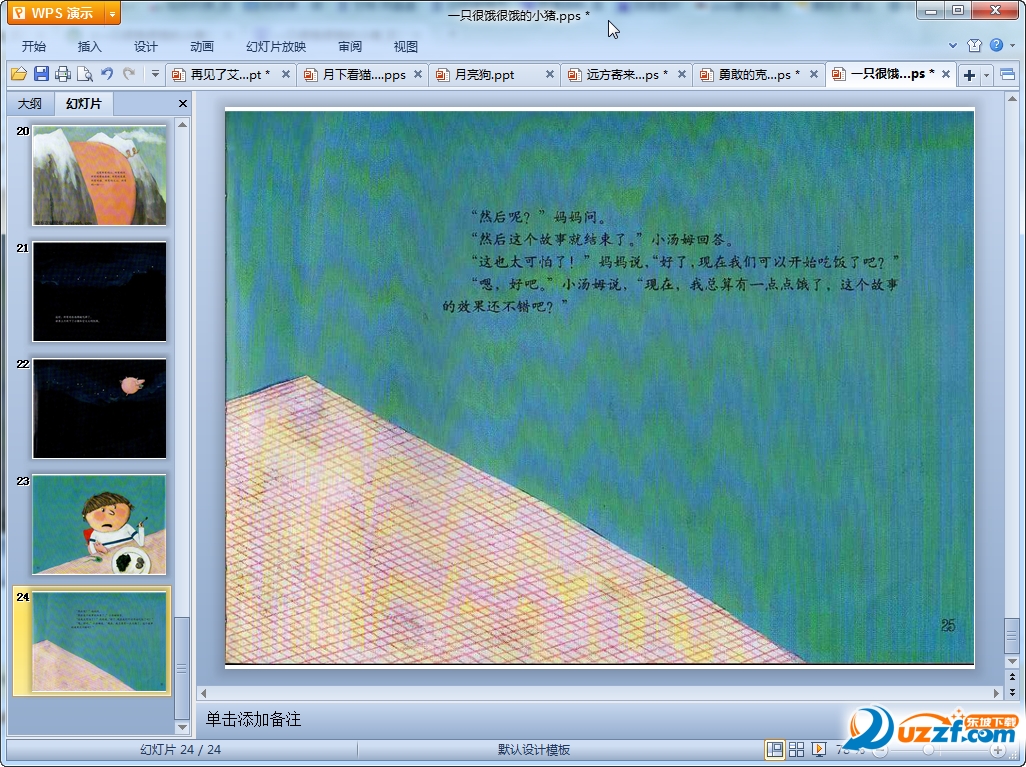Open the 审阅 ribbon tab
1026x767 pixels.
coord(350,46)
